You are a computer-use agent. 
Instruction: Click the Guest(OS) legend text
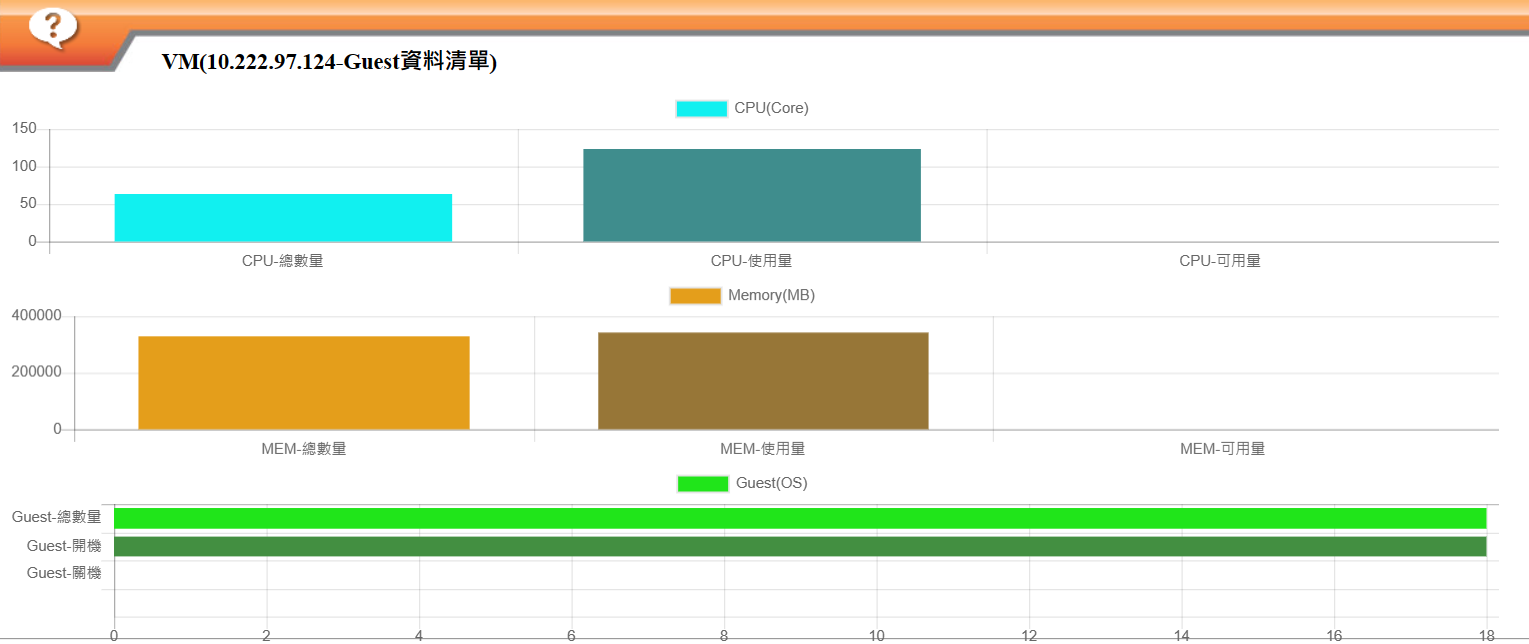(x=771, y=484)
